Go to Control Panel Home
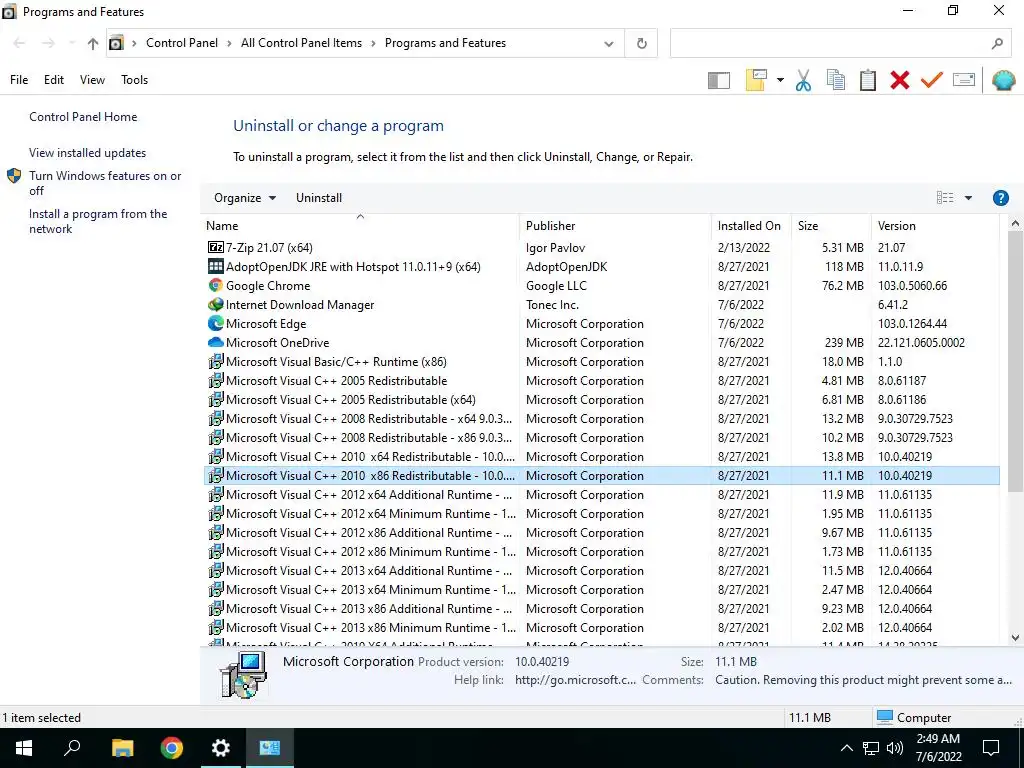The image size is (1024, 768). [83, 117]
